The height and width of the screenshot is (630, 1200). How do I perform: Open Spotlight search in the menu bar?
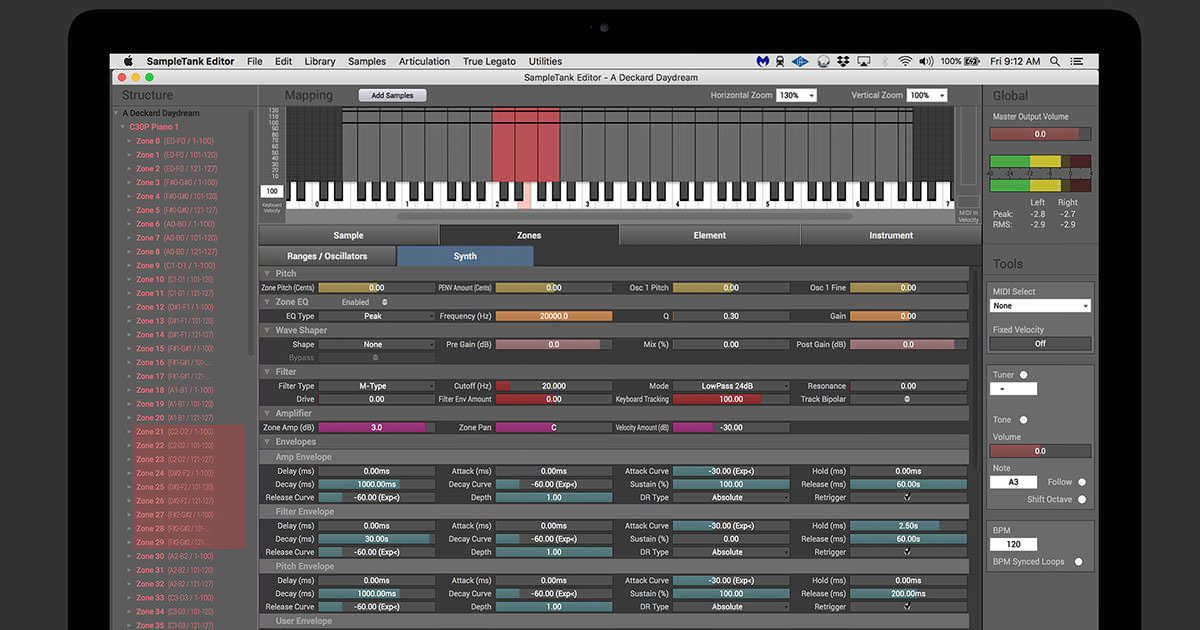click(1054, 61)
